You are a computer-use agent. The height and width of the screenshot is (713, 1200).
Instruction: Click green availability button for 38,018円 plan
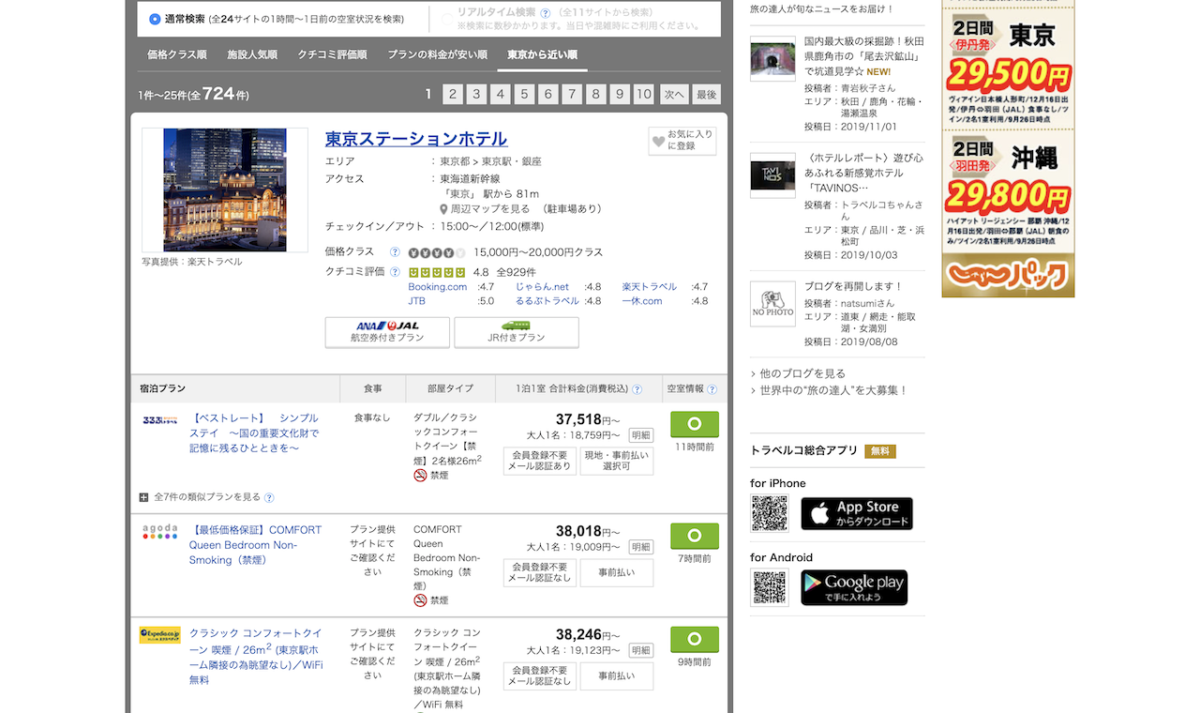[x=694, y=536]
